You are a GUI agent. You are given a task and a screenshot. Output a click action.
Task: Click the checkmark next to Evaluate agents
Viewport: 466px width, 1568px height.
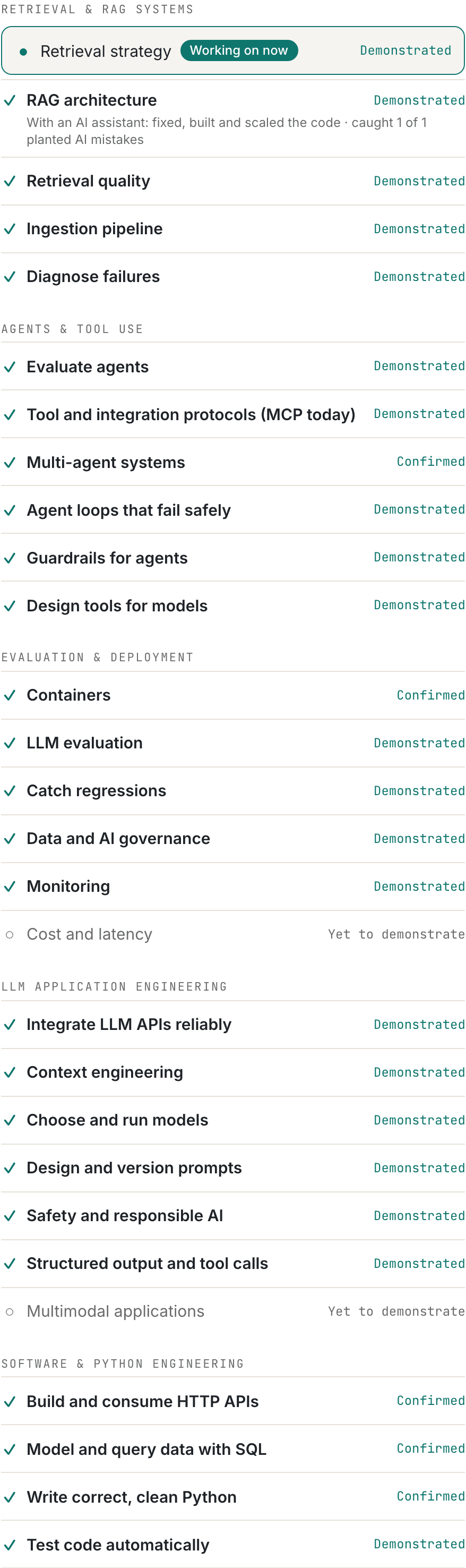10,367
